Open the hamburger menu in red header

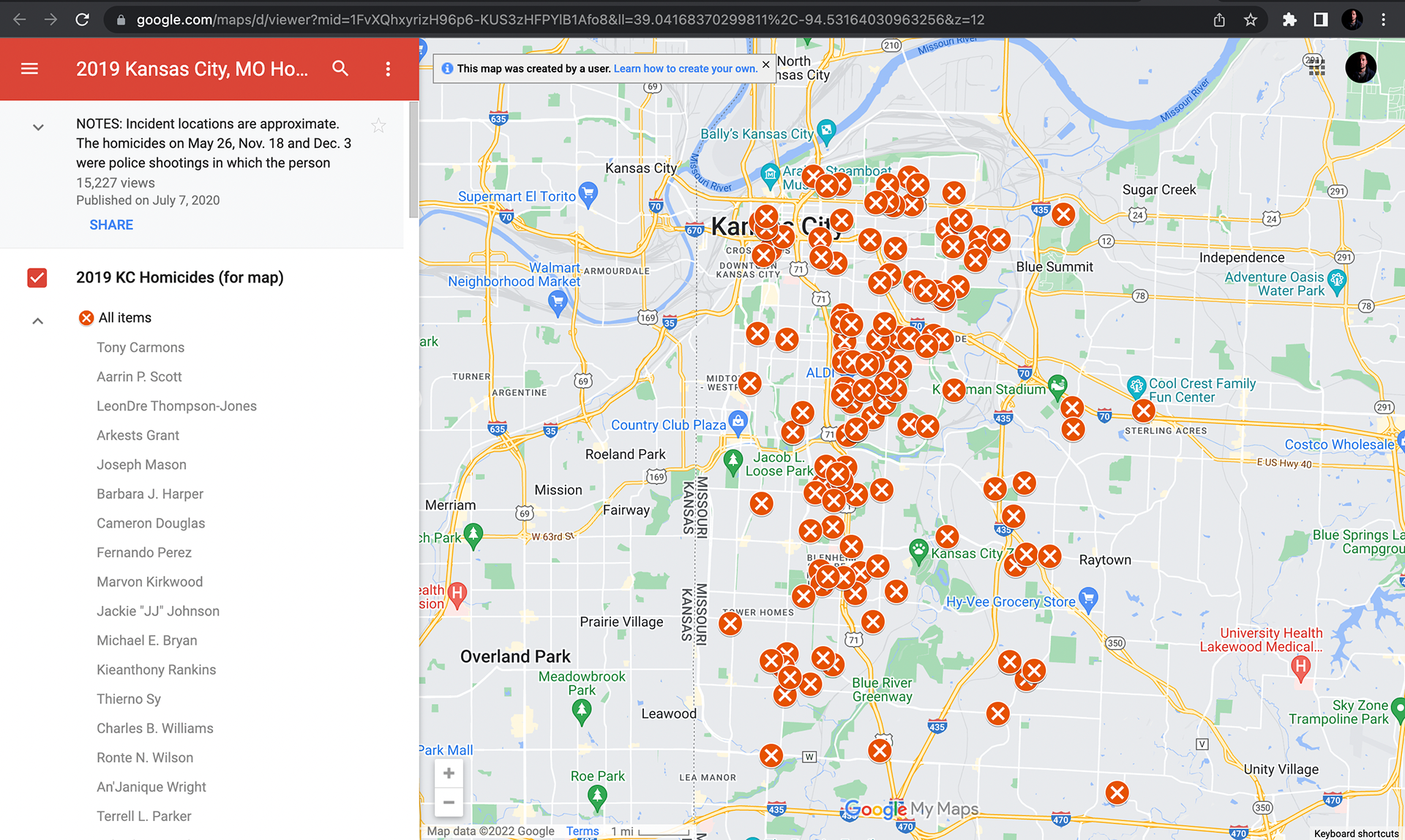(x=29, y=69)
